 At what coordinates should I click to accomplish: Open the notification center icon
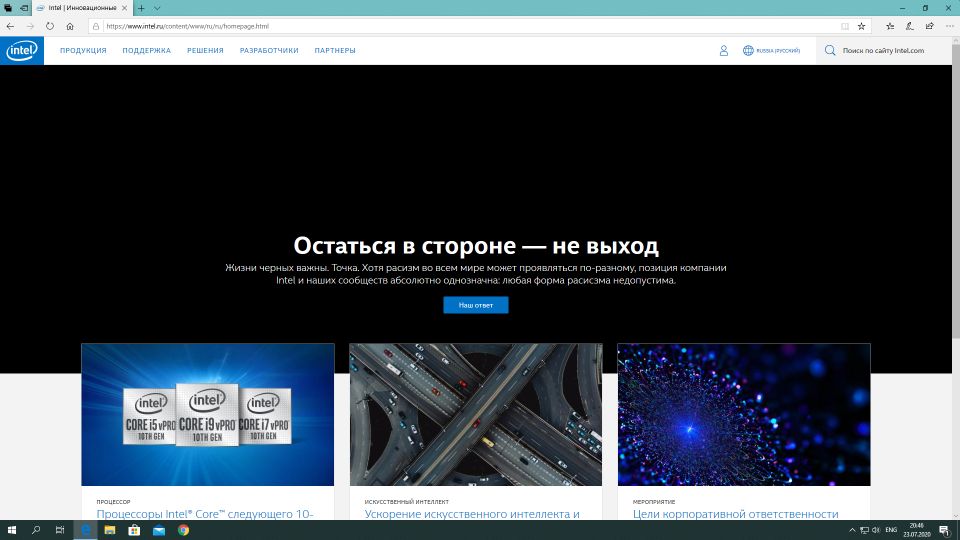(x=945, y=530)
